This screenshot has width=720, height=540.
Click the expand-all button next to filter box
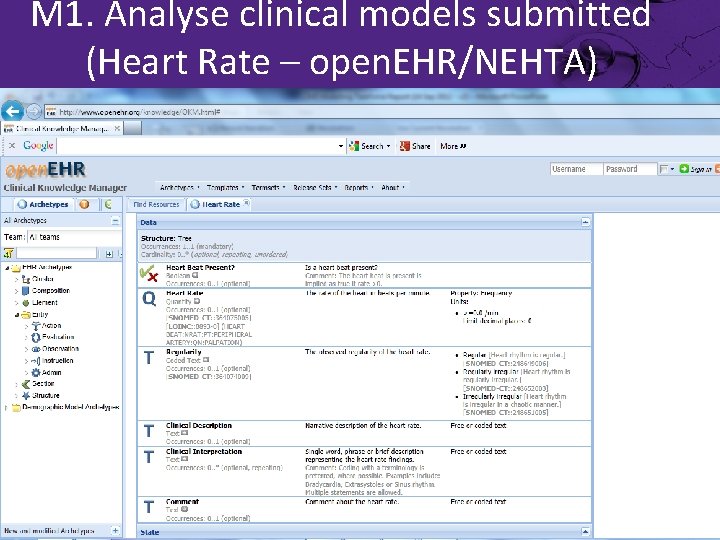click(109, 253)
